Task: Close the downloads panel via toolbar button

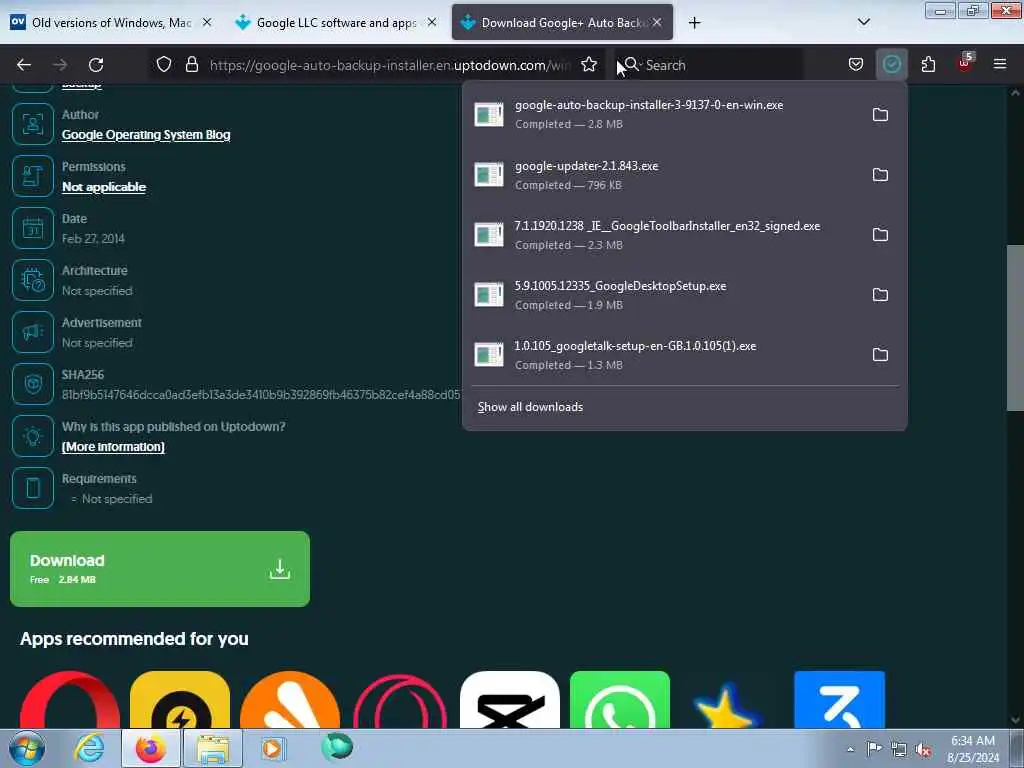Action: (891, 65)
